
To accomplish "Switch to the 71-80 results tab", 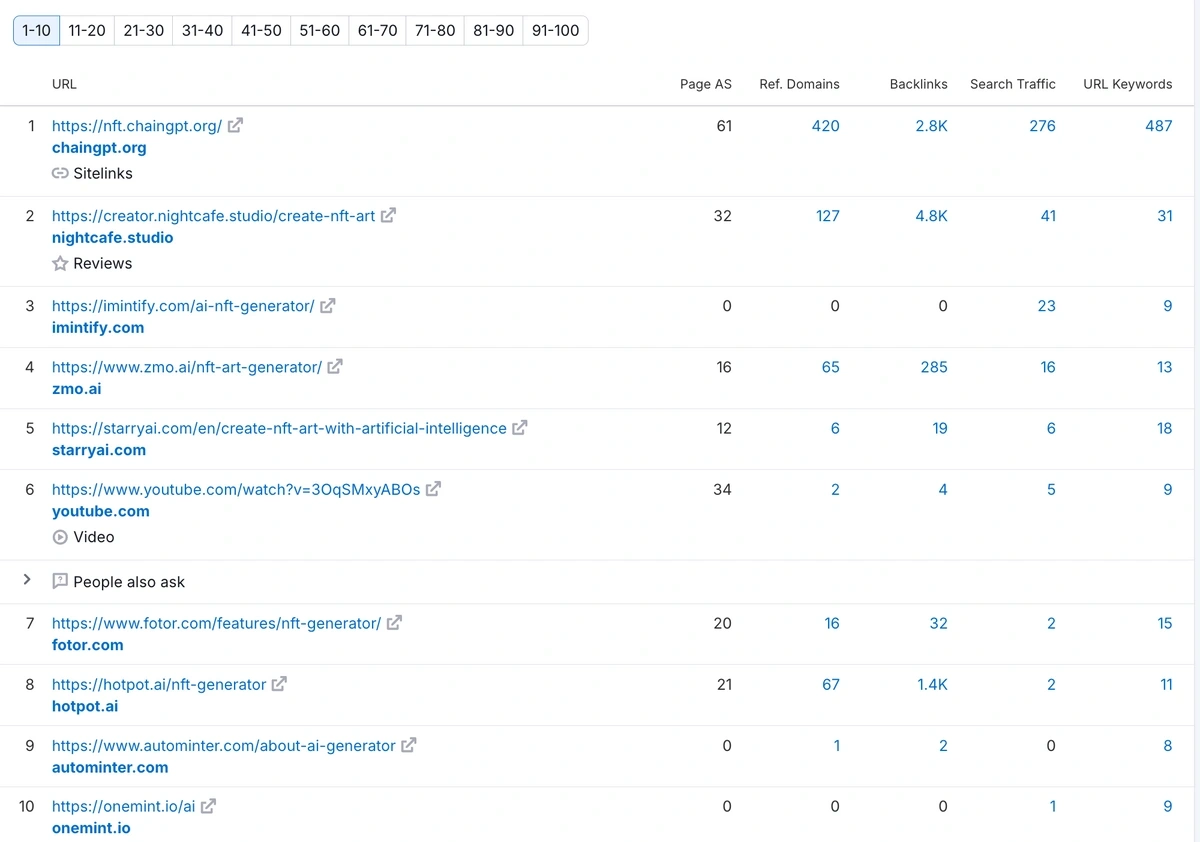I will [435, 31].
